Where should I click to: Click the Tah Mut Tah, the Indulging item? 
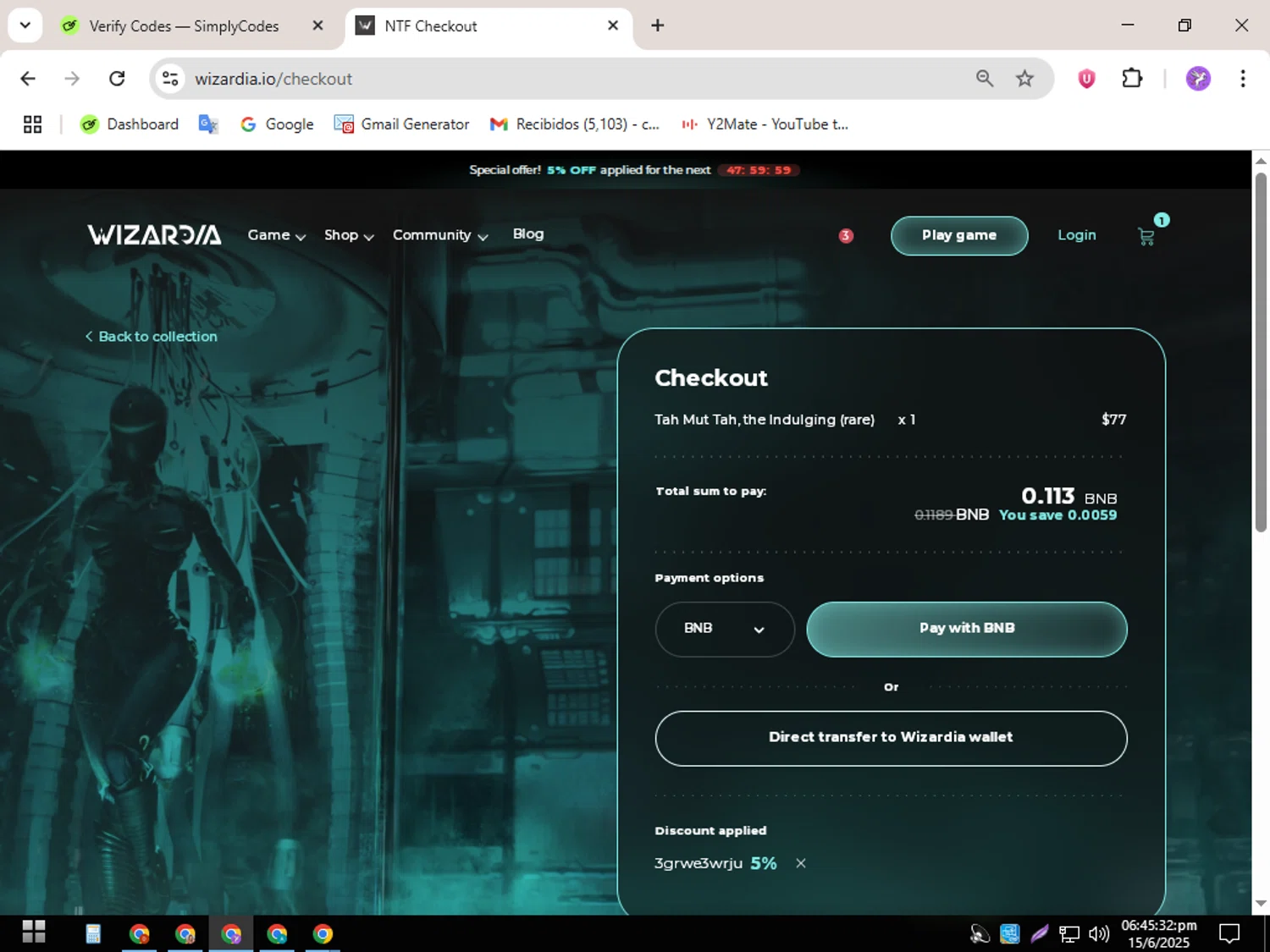click(765, 420)
